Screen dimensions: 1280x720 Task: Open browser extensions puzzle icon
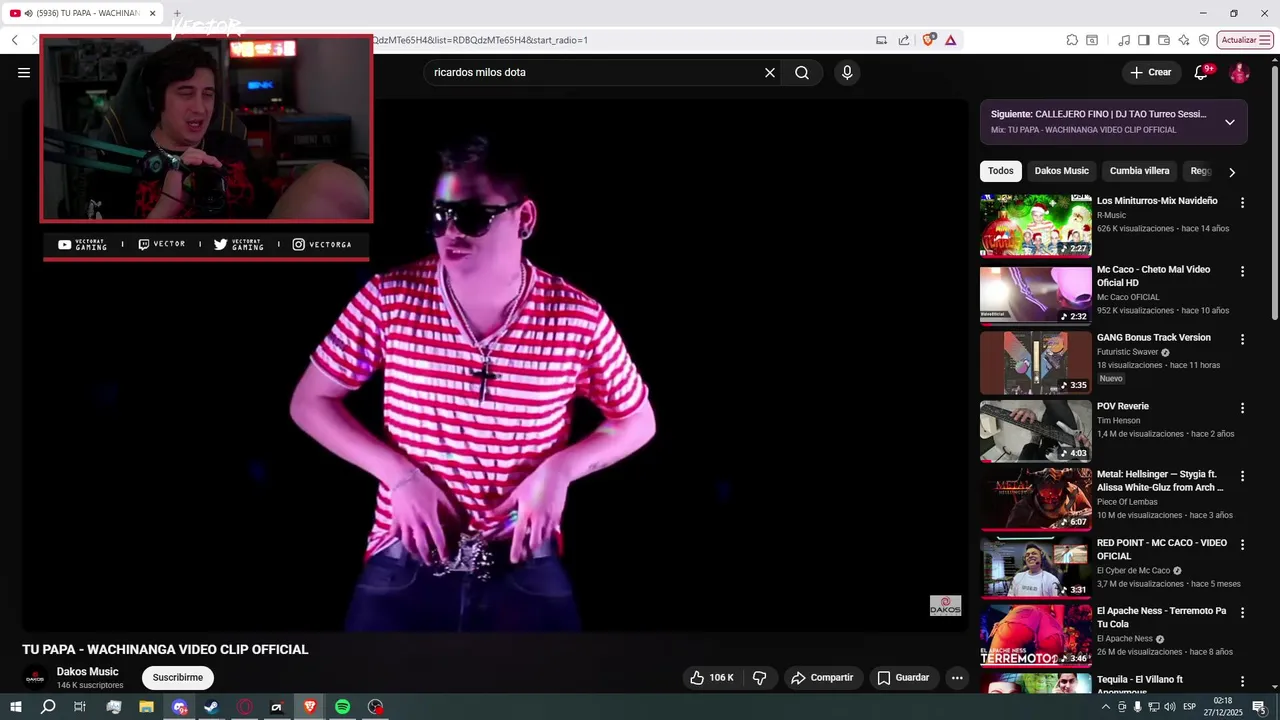(x=1072, y=40)
